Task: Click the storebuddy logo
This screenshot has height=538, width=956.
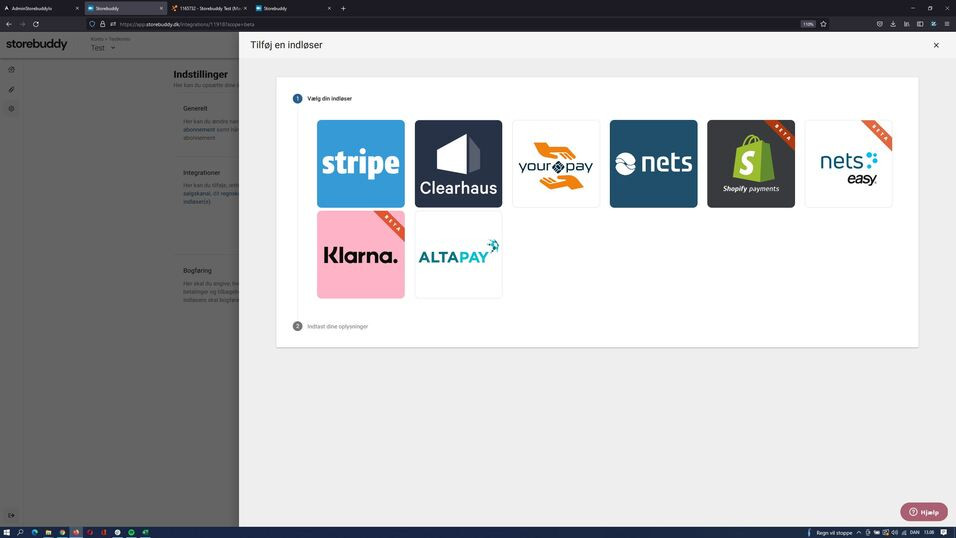Action: coord(37,44)
